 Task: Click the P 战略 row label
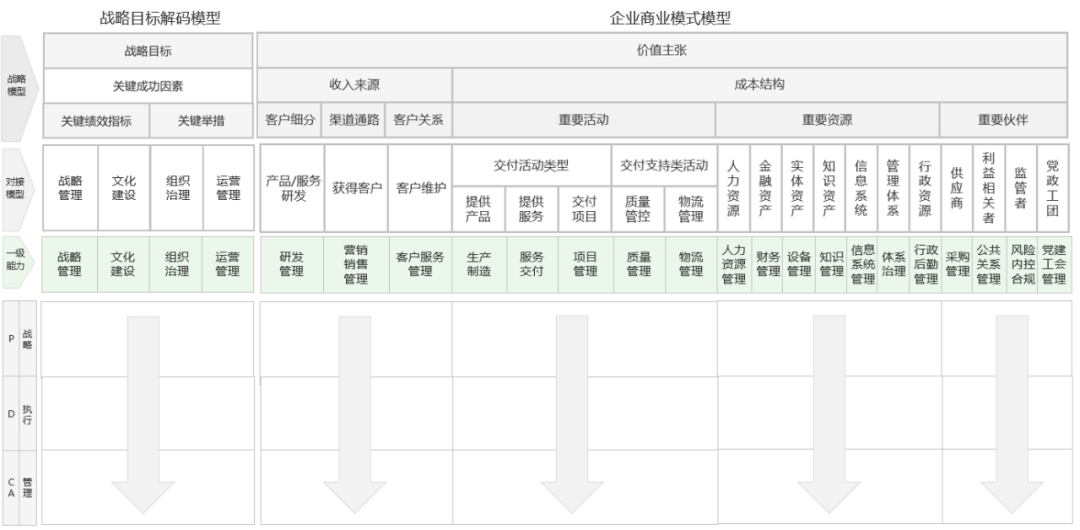click(20, 338)
